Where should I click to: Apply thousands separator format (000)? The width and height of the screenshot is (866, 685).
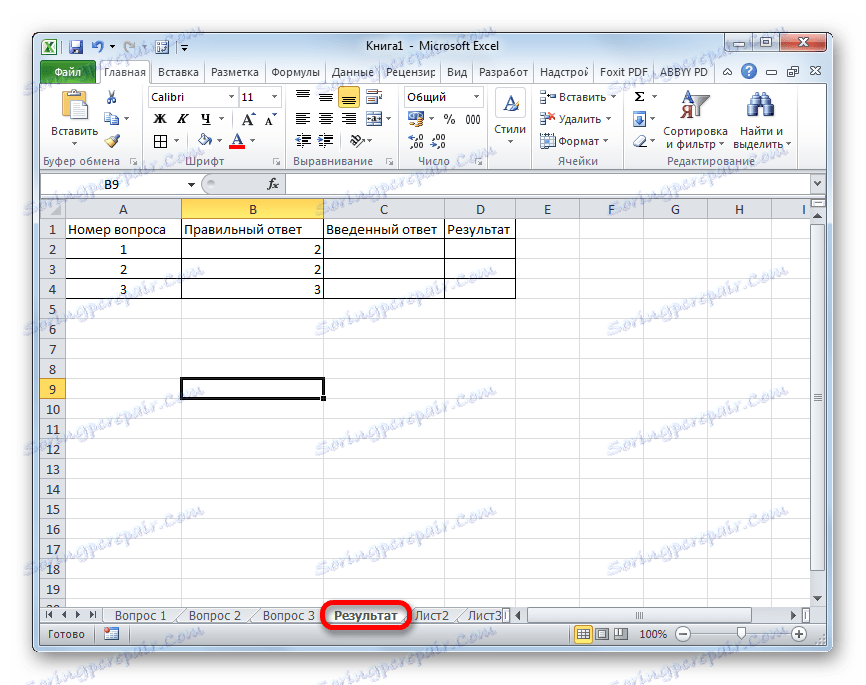pyautogui.click(x=473, y=119)
